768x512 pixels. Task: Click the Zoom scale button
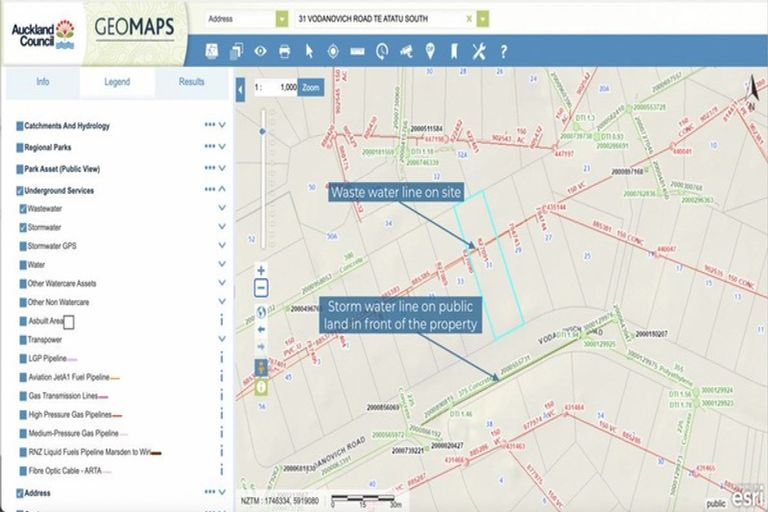(311, 88)
